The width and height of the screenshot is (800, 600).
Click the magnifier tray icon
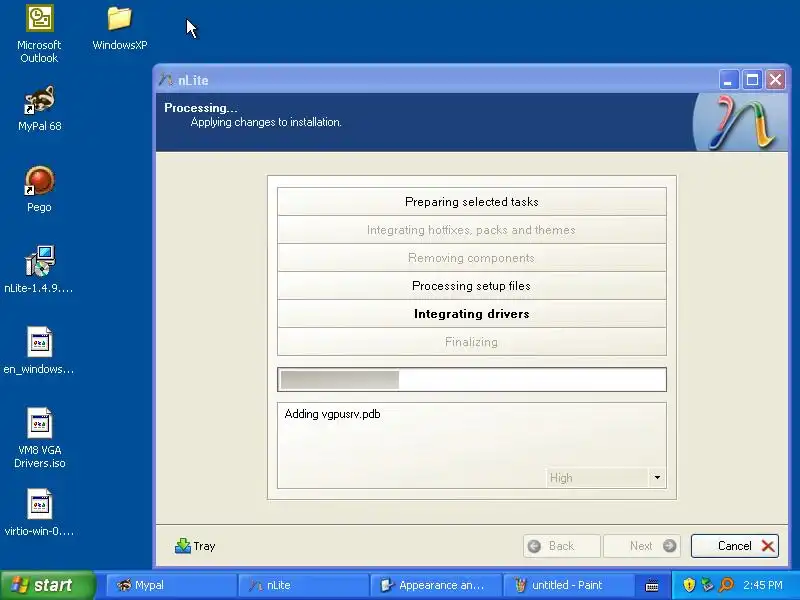tap(726, 585)
